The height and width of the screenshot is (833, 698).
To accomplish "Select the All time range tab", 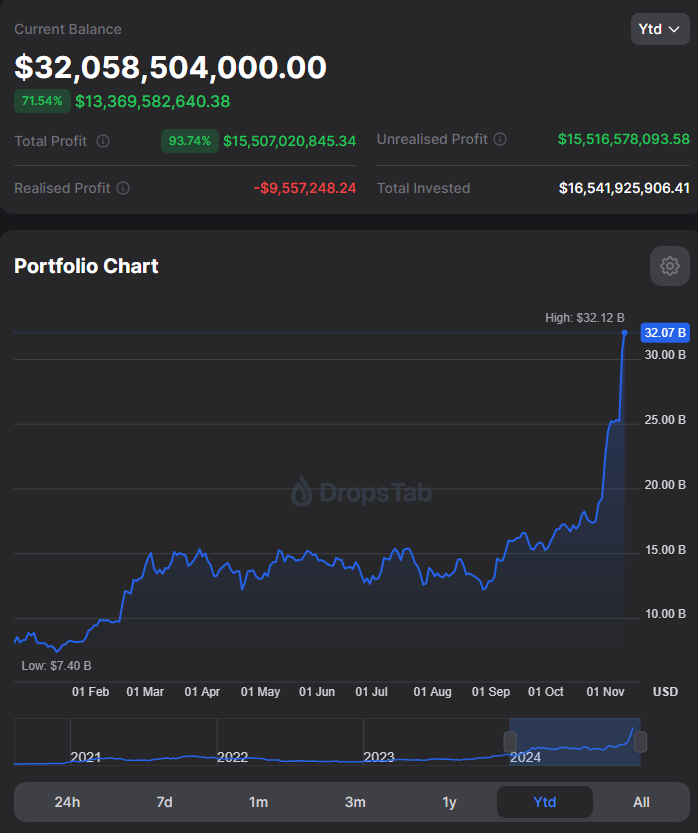I will click(x=641, y=802).
